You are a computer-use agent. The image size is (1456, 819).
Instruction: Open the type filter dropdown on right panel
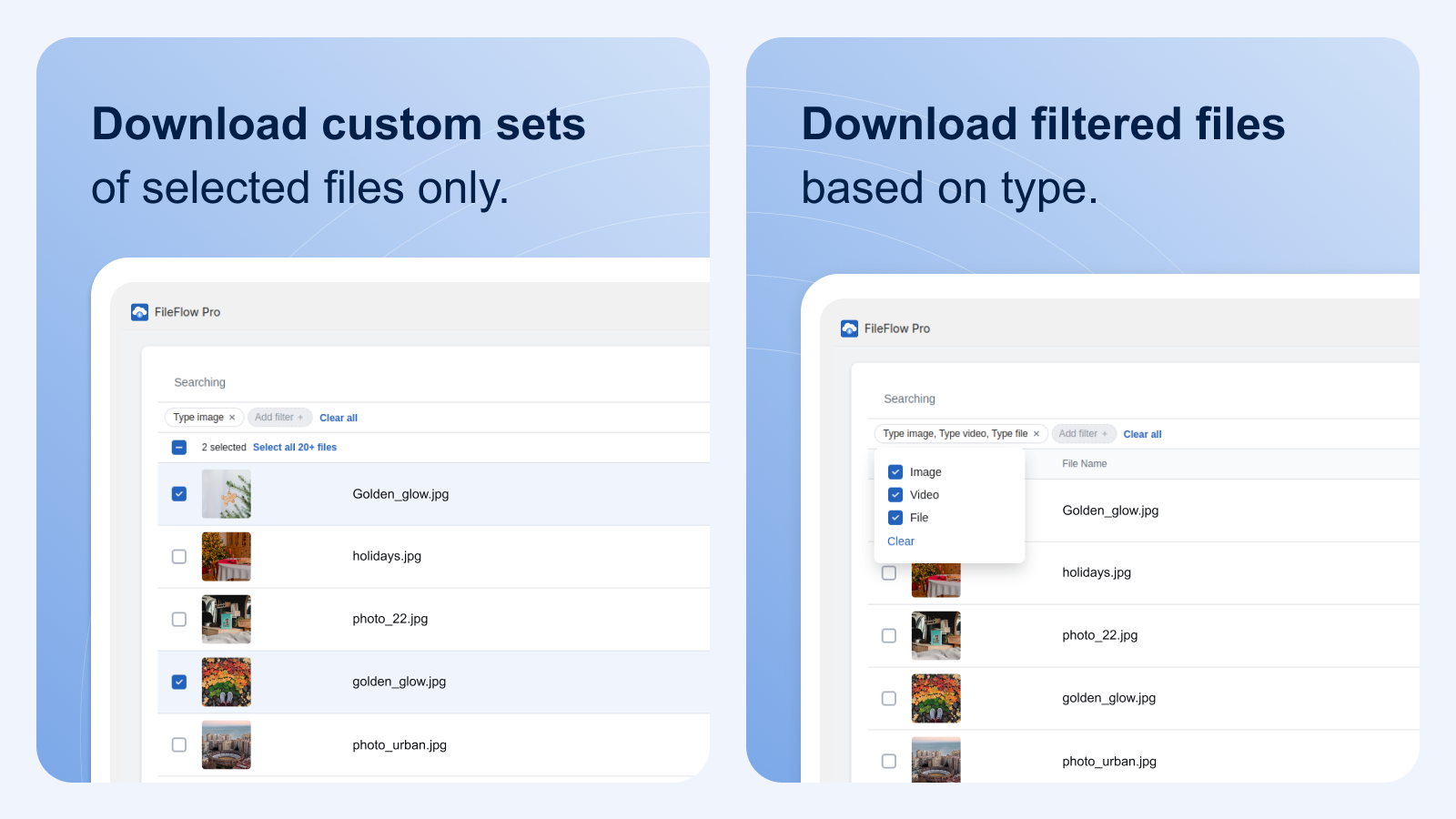click(955, 434)
